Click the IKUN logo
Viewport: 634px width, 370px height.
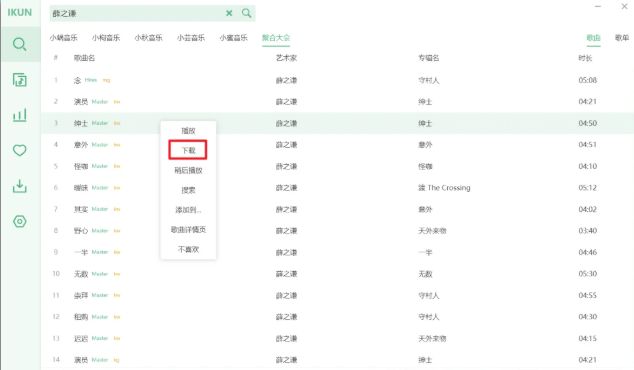(19, 13)
